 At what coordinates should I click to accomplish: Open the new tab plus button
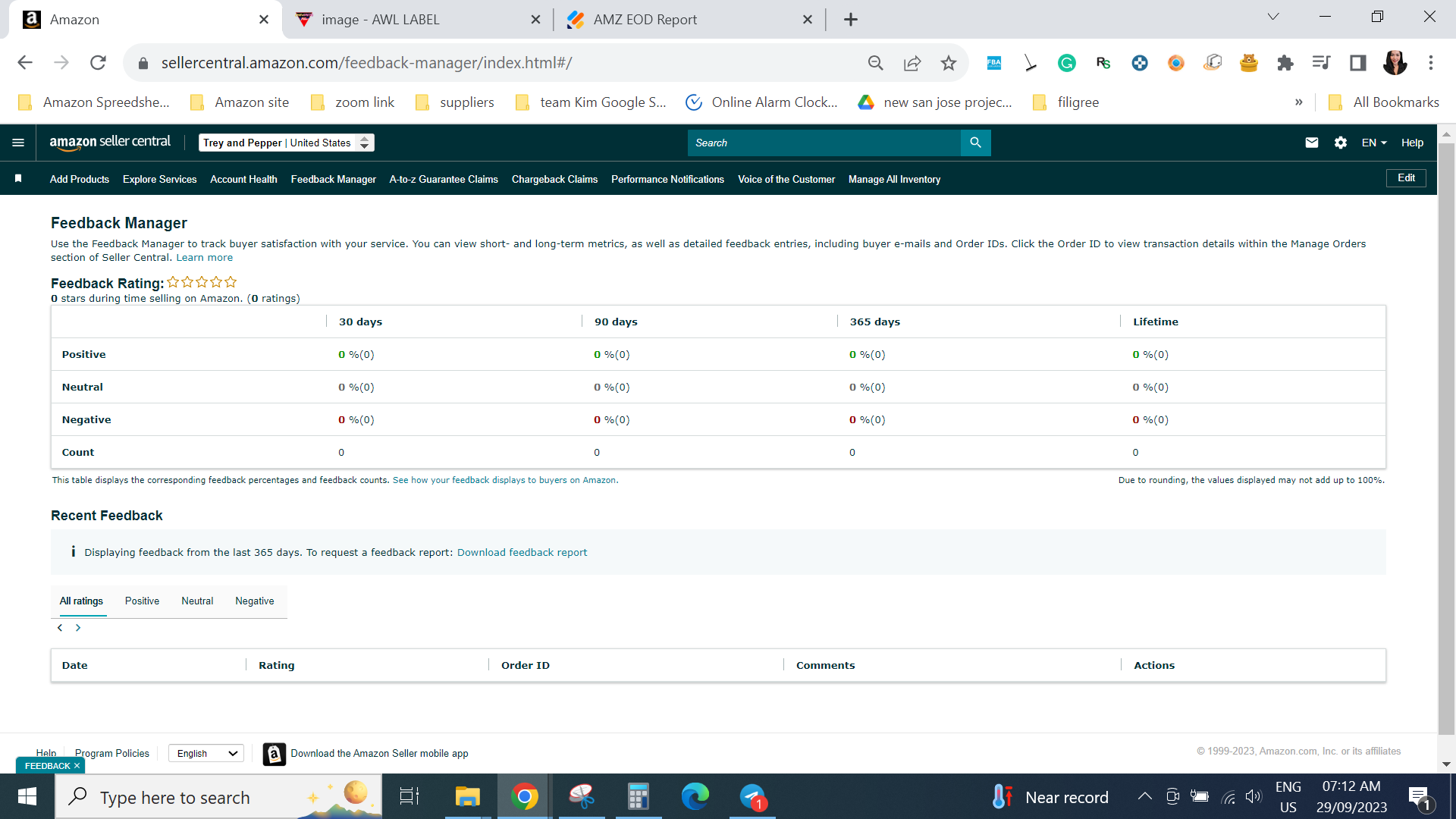pyautogui.click(x=851, y=20)
